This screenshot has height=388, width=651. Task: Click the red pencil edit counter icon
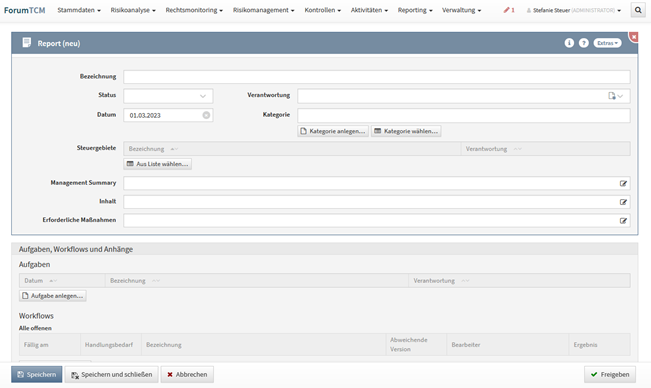[509, 10]
